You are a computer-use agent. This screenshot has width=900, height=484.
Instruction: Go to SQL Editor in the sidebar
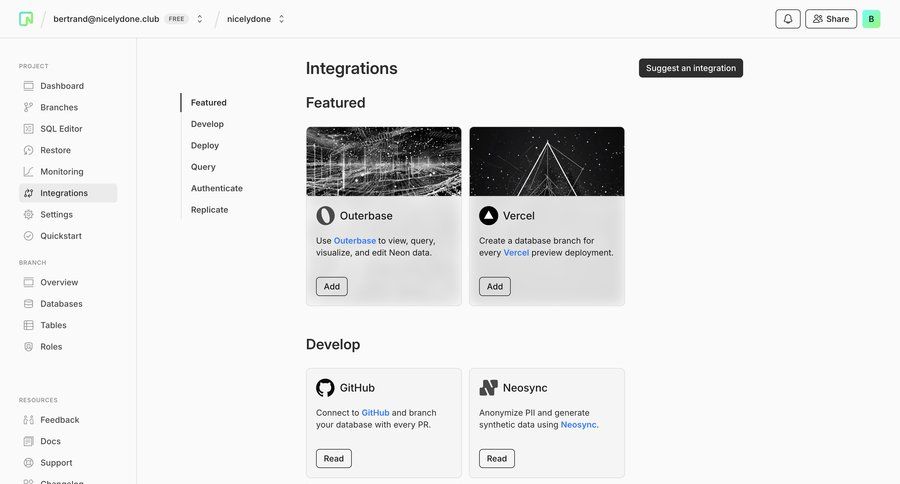click(68, 129)
